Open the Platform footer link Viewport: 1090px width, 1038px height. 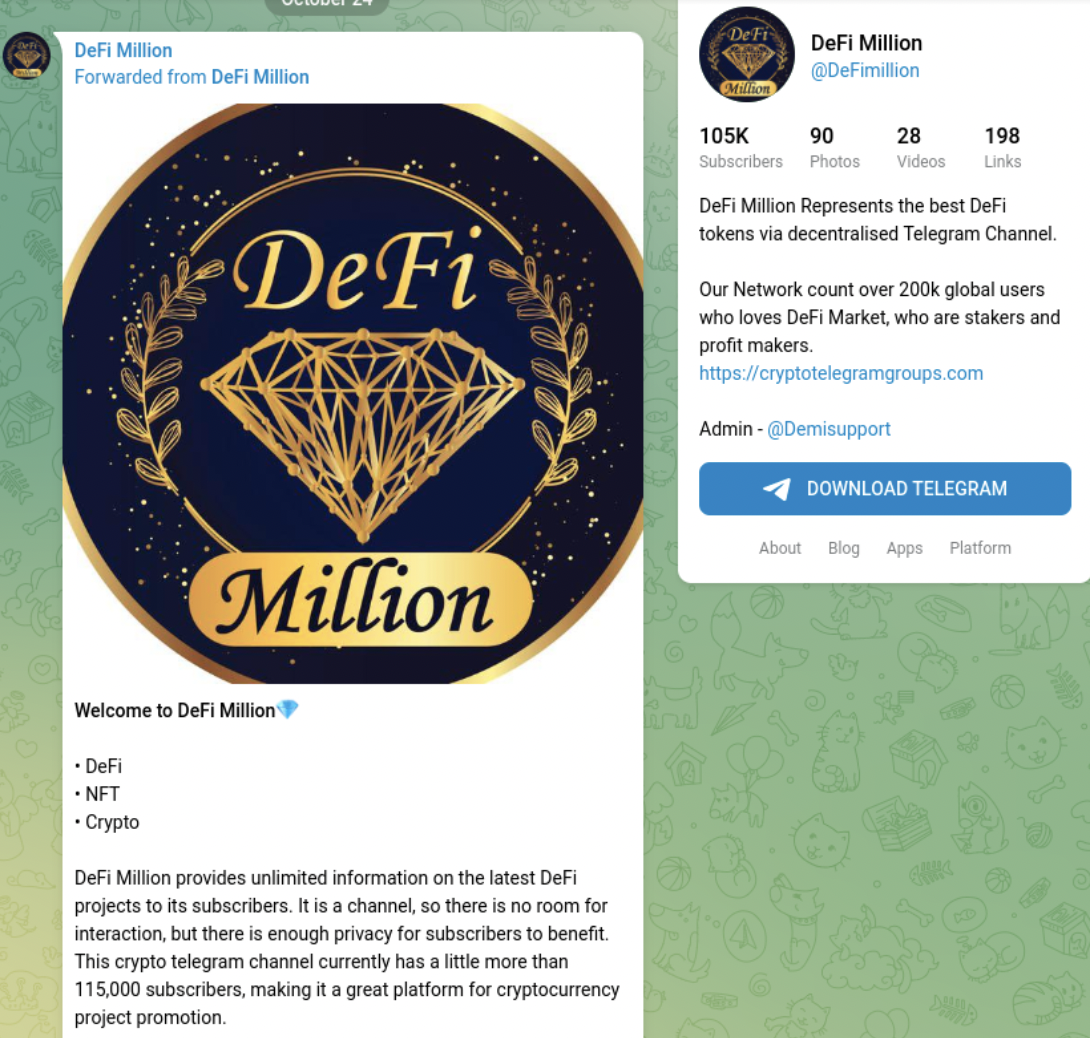980,548
